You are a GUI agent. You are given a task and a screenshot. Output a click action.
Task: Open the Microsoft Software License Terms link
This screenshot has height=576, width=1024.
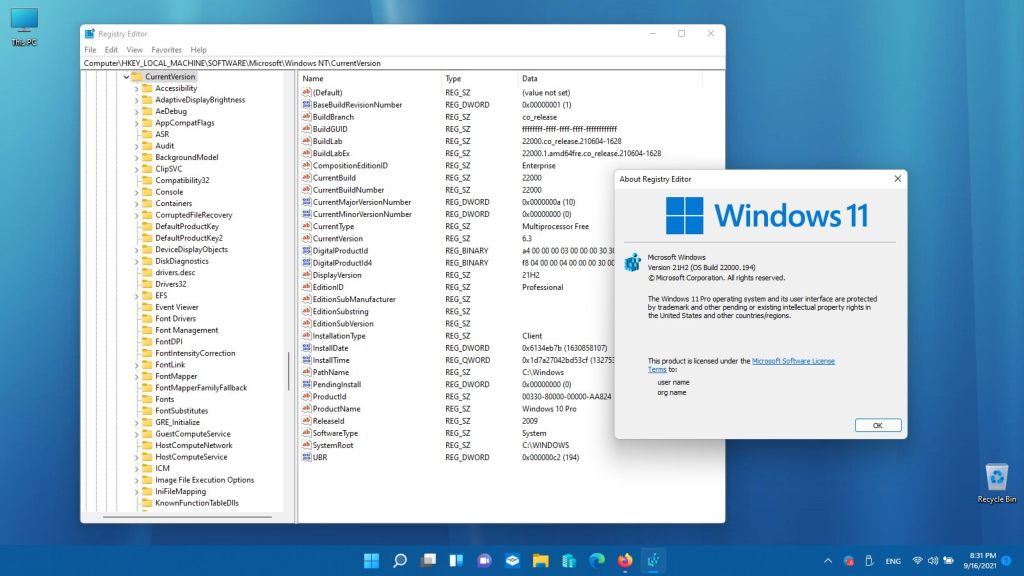tap(793, 361)
